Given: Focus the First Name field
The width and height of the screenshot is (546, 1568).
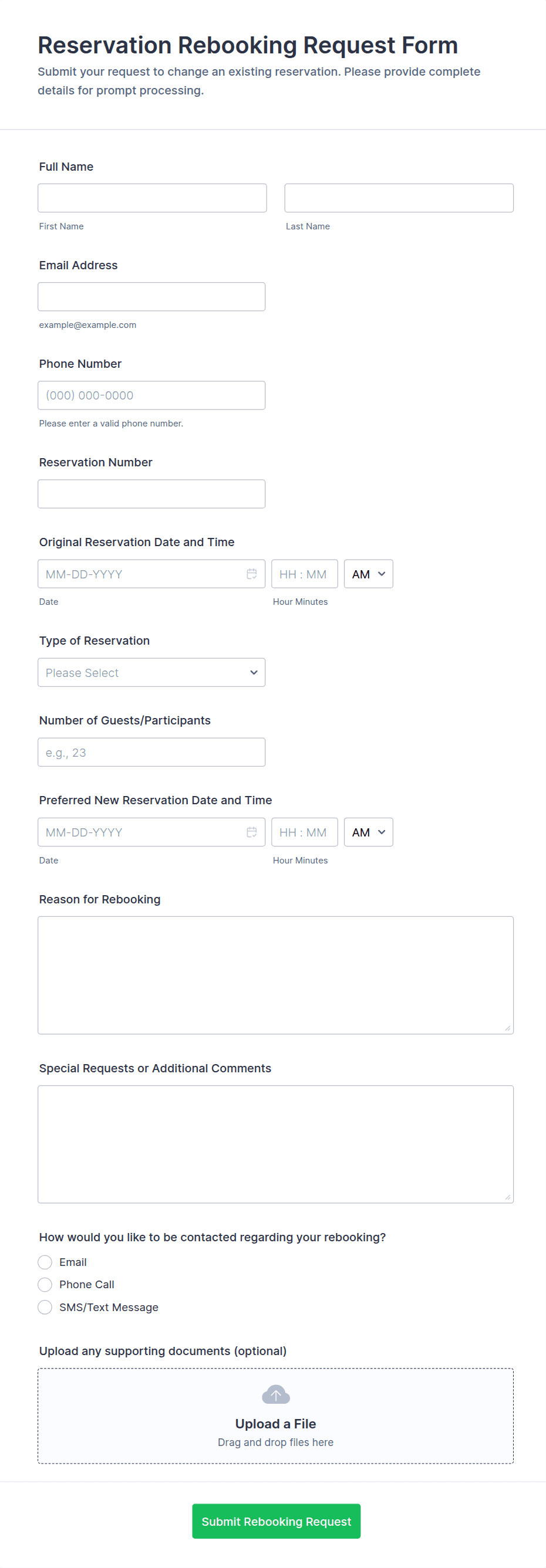Looking at the screenshot, I should point(151,198).
